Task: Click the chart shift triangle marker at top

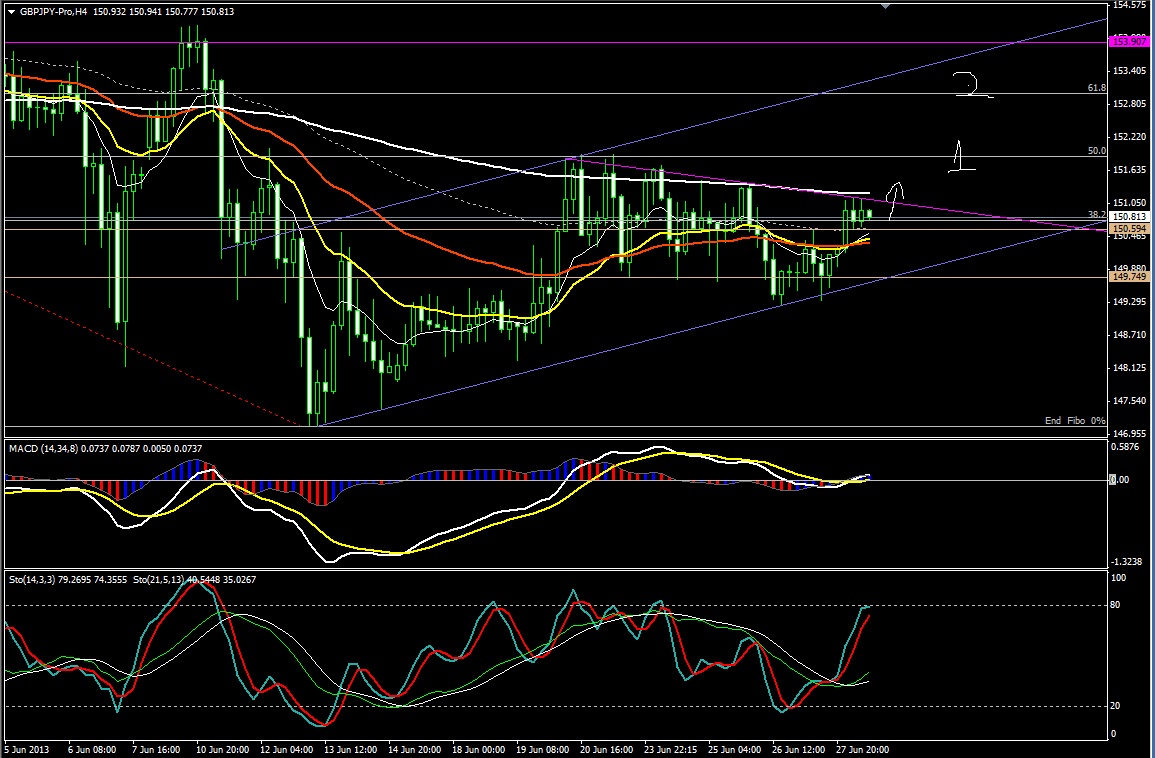Action: (885, 6)
